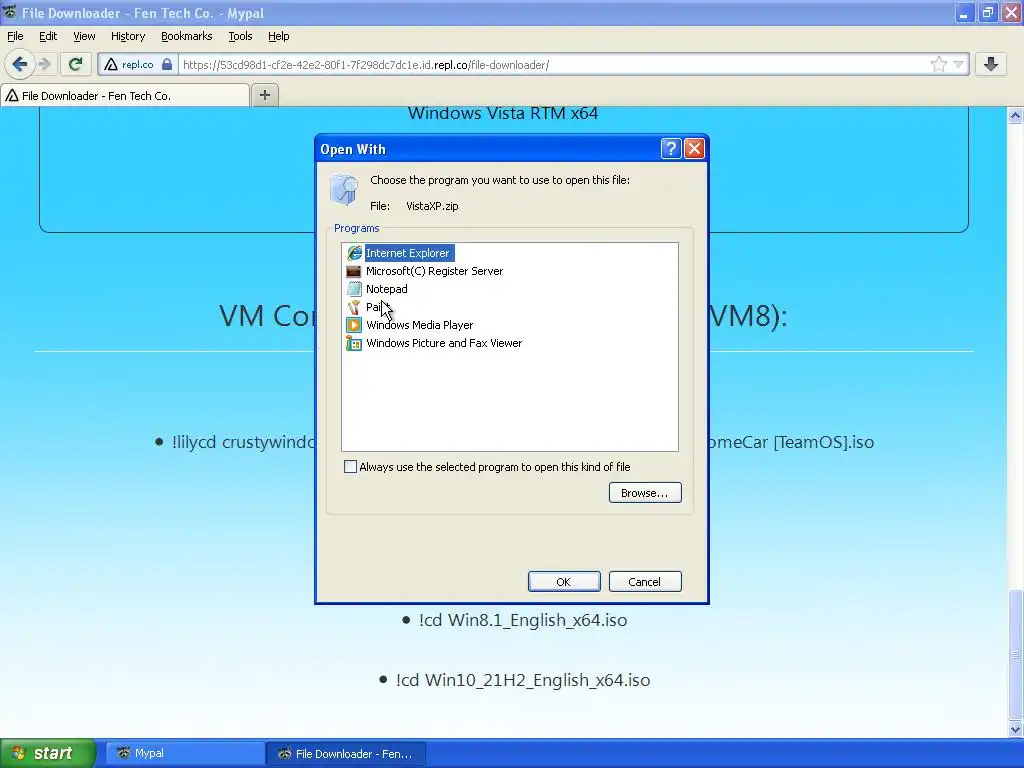Click the page scrollbar down arrow

click(x=1016, y=729)
